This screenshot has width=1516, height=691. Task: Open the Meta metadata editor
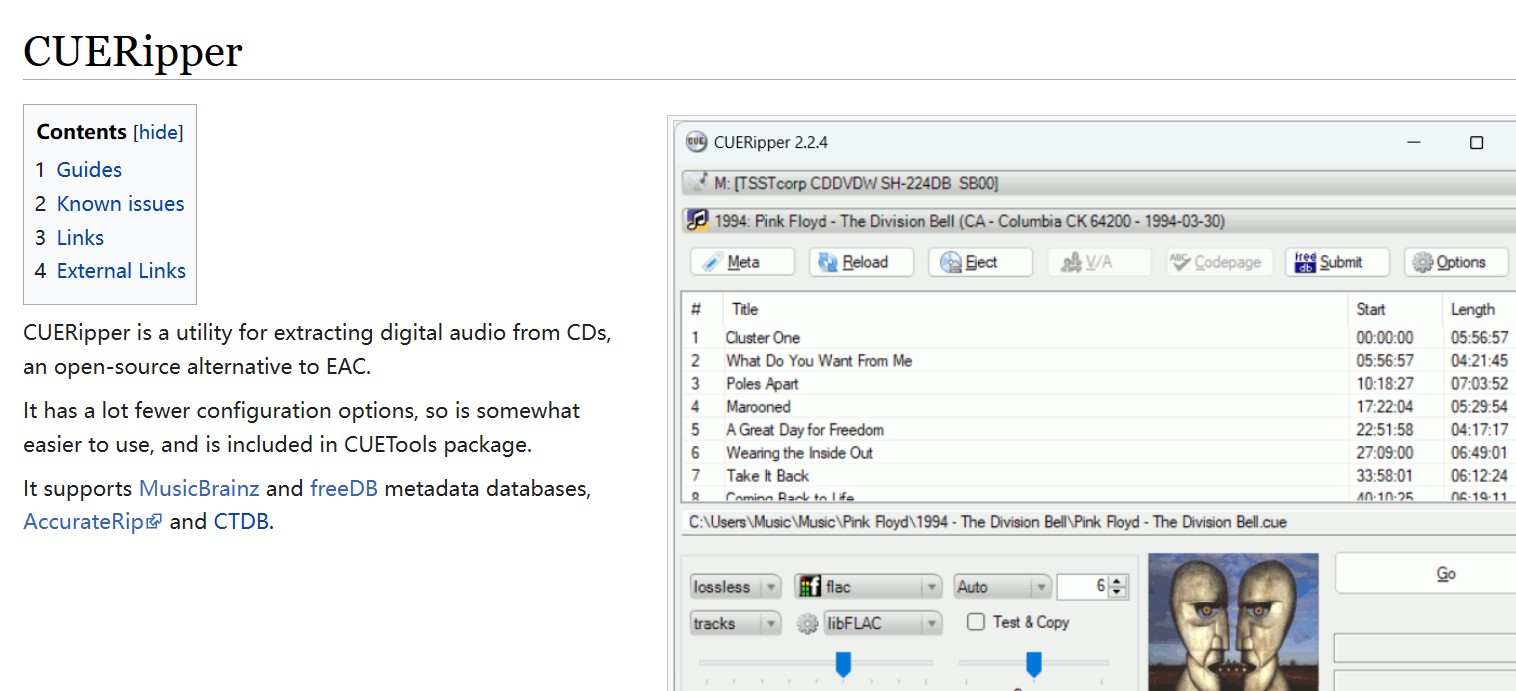click(743, 262)
